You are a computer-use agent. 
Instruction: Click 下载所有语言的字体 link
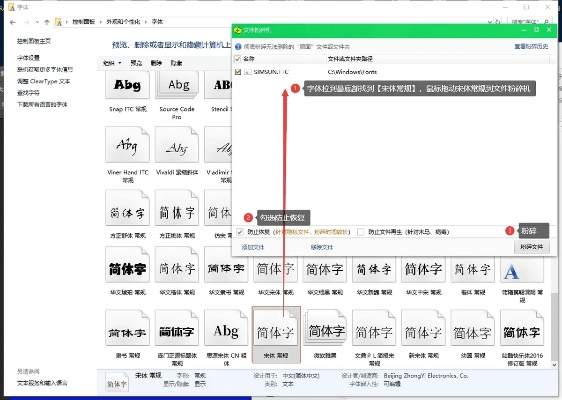click(x=42, y=104)
